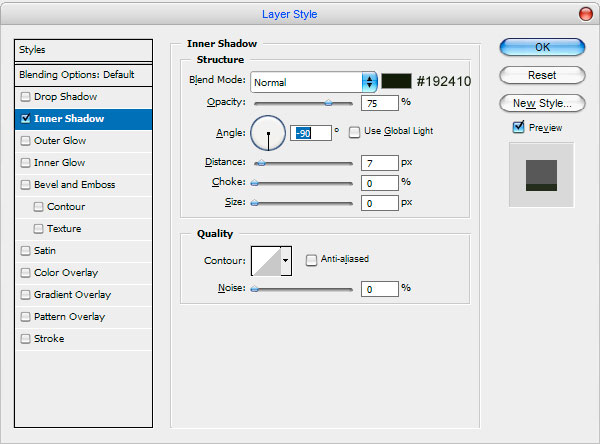Click the Distance value field
The image size is (600, 444).
pyautogui.click(x=380, y=163)
